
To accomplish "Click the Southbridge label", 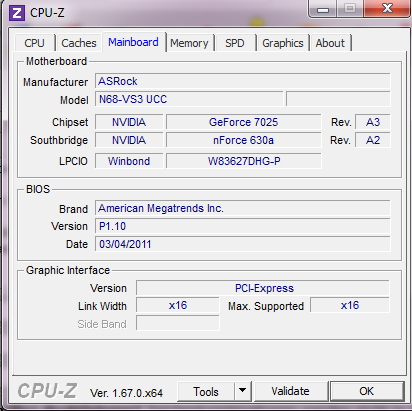I will coord(59,140).
